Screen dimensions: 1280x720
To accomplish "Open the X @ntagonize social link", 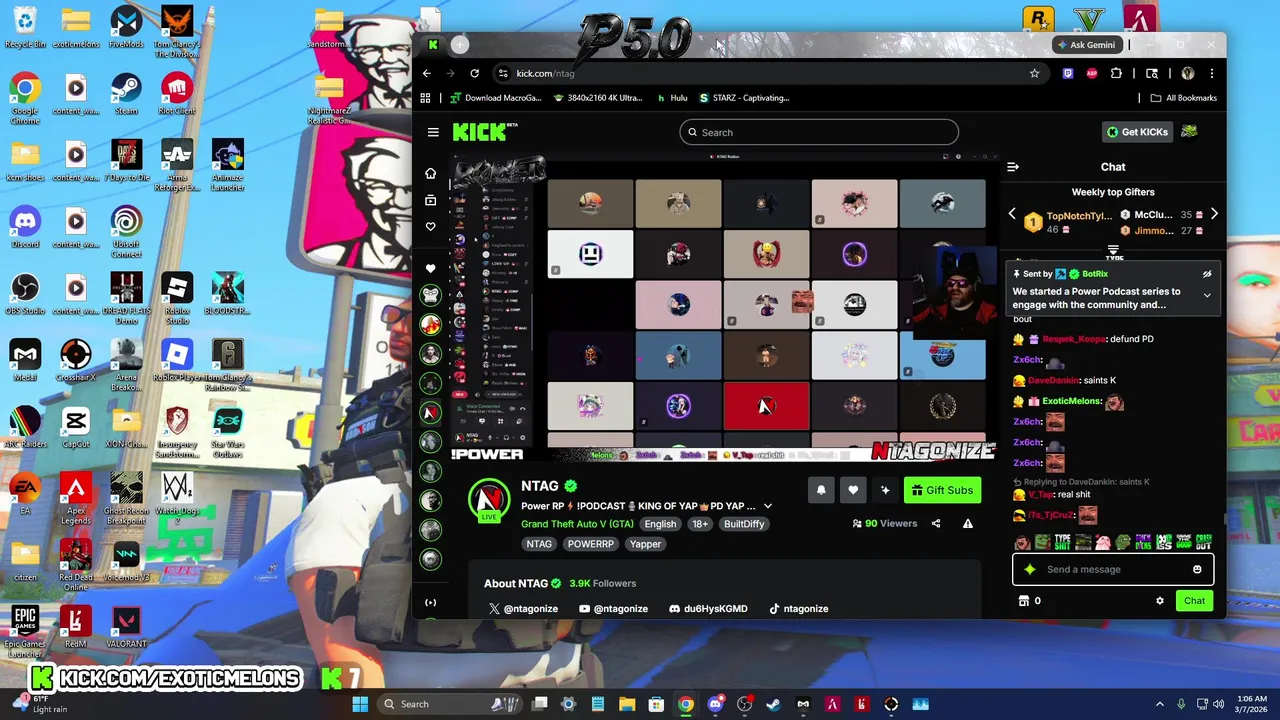I will (x=523, y=609).
